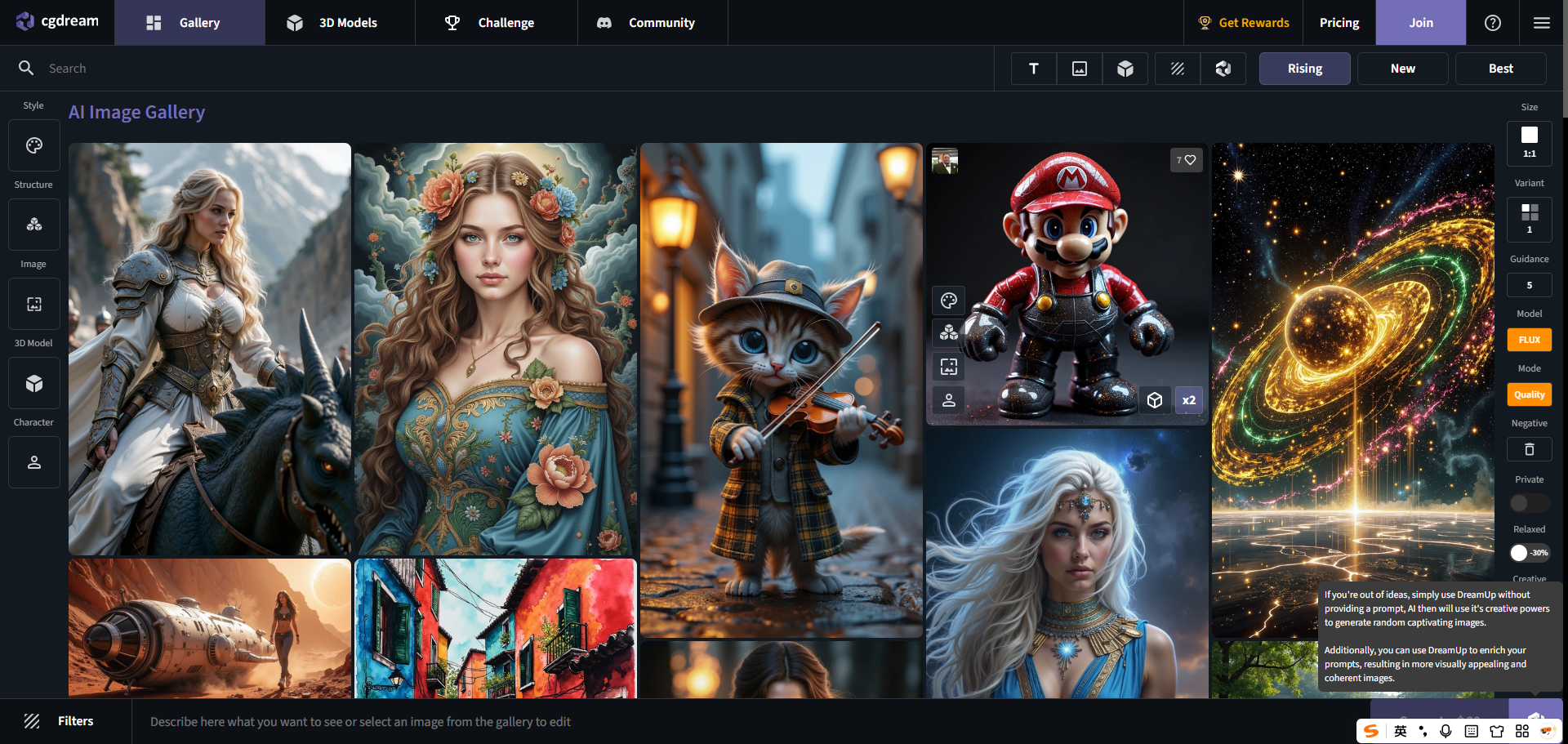Sort gallery by New
This screenshot has width=1568, height=744.
coord(1402,69)
